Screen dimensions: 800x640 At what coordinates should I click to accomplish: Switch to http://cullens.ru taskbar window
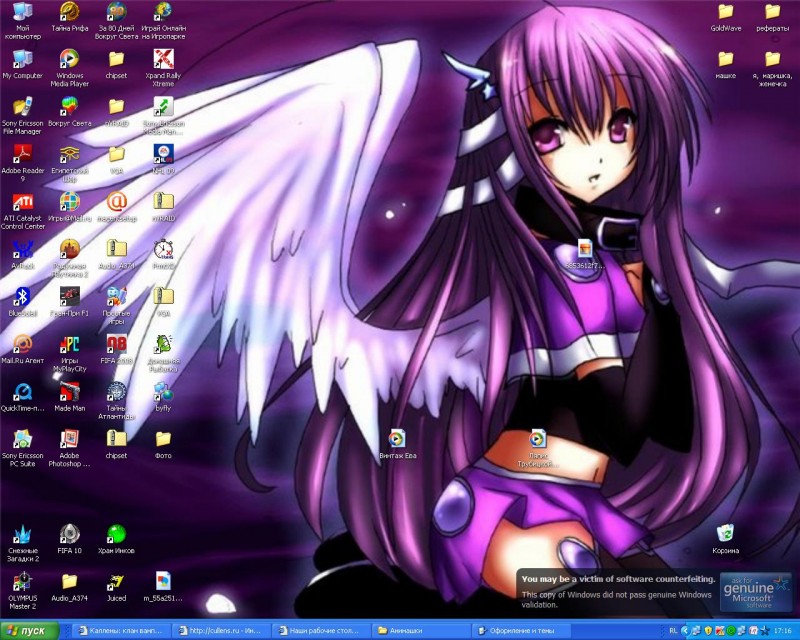click(222, 631)
